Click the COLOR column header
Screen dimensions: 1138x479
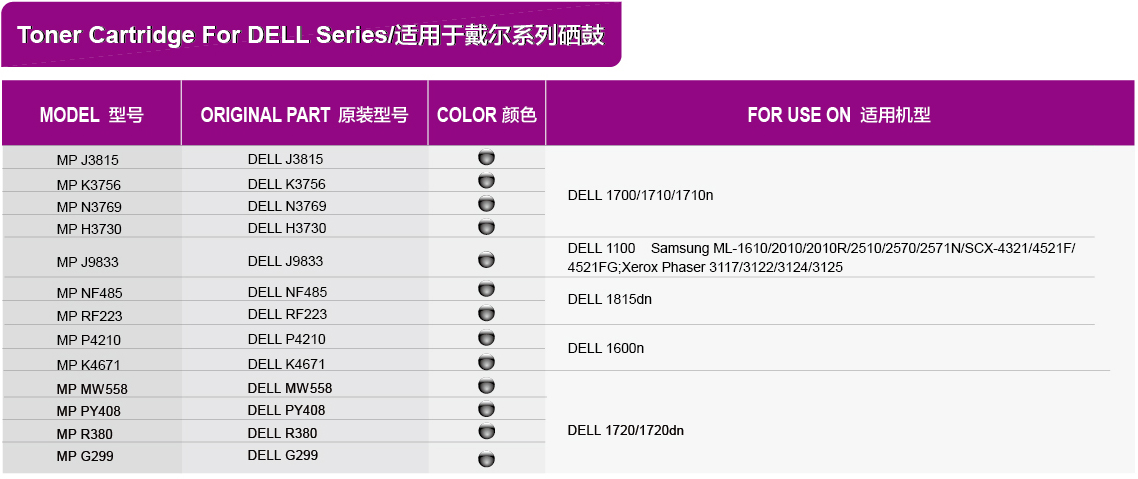[x=487, y=115]
